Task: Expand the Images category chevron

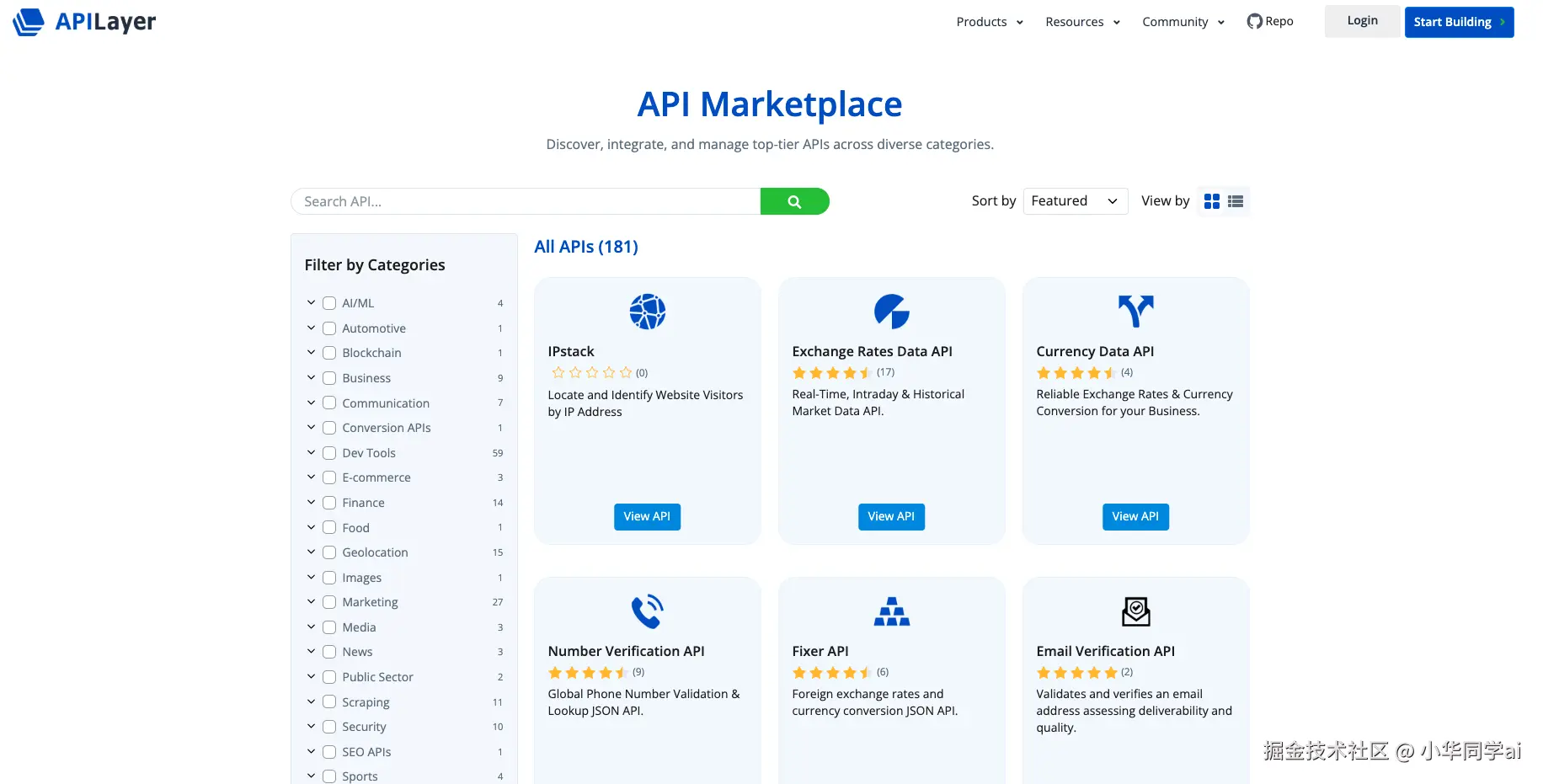Action: [x=311, y=577]
